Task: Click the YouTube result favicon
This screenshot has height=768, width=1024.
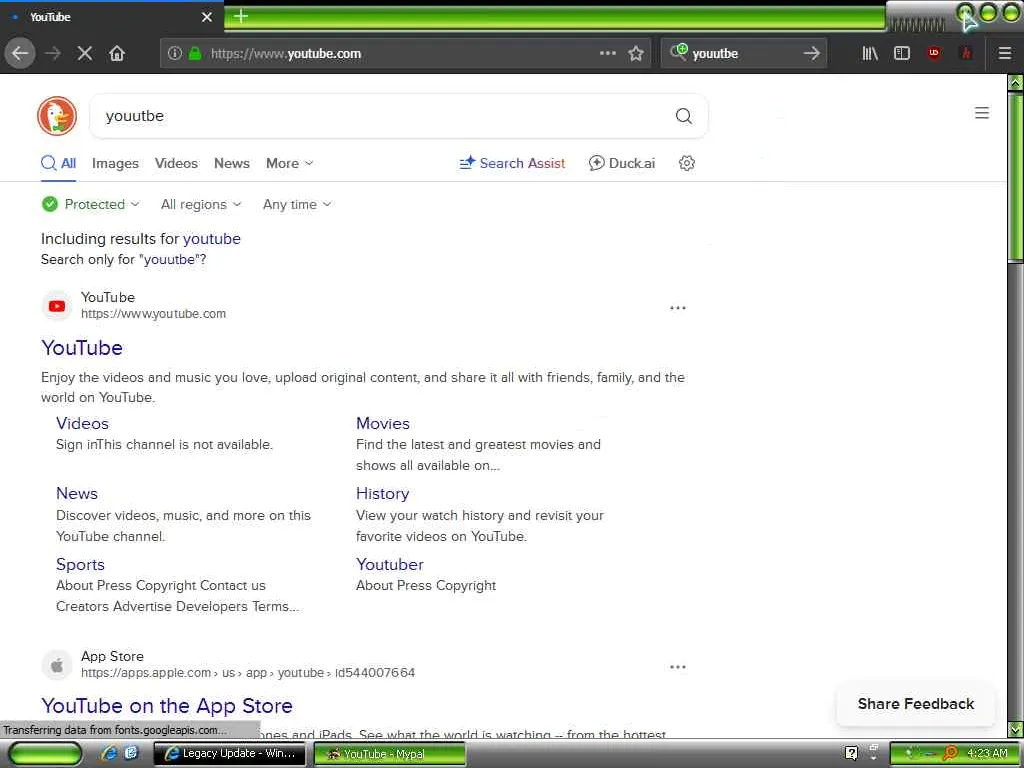Action: 57,306
